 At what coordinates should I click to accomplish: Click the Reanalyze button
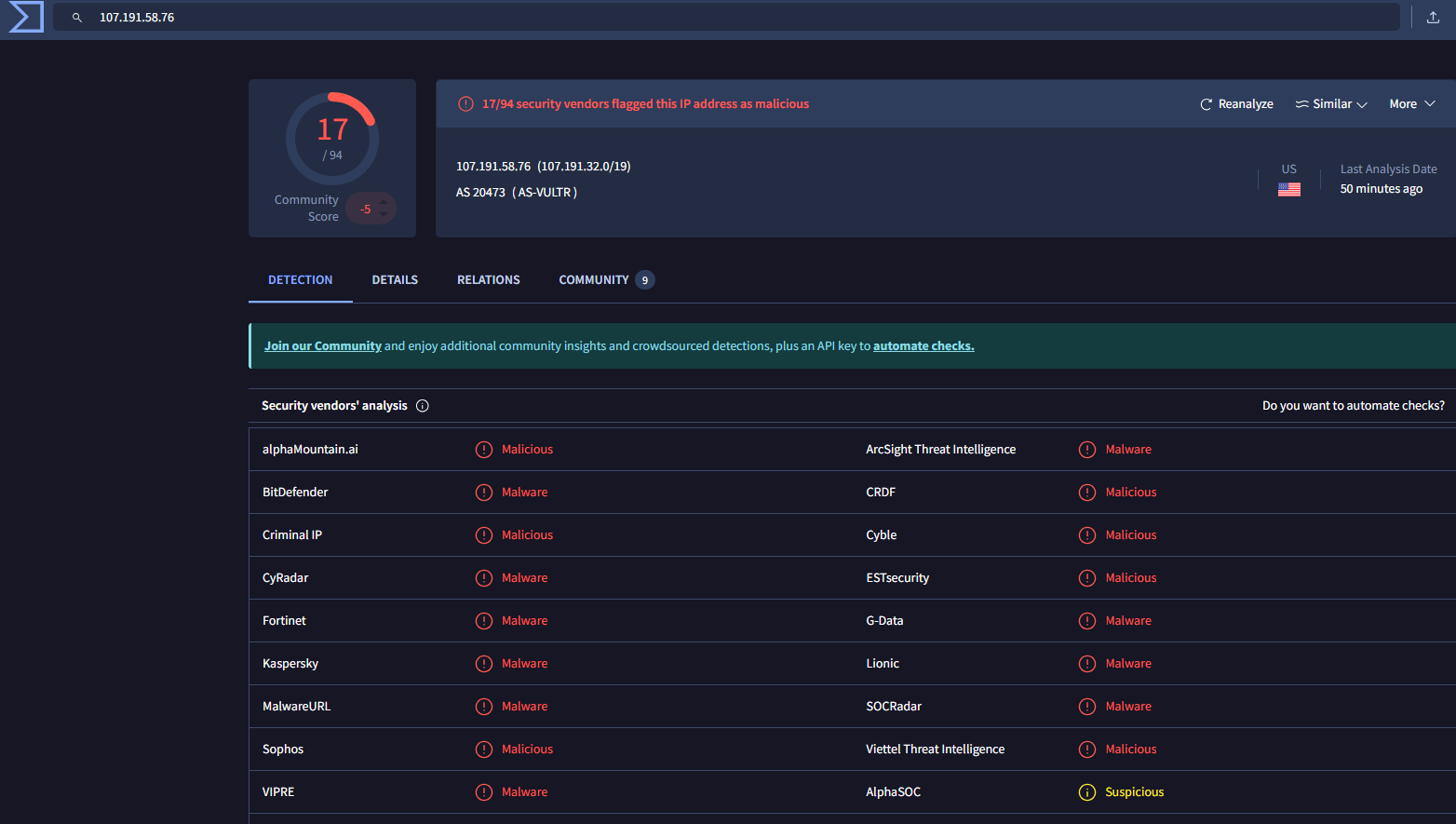coord(1236,104)
